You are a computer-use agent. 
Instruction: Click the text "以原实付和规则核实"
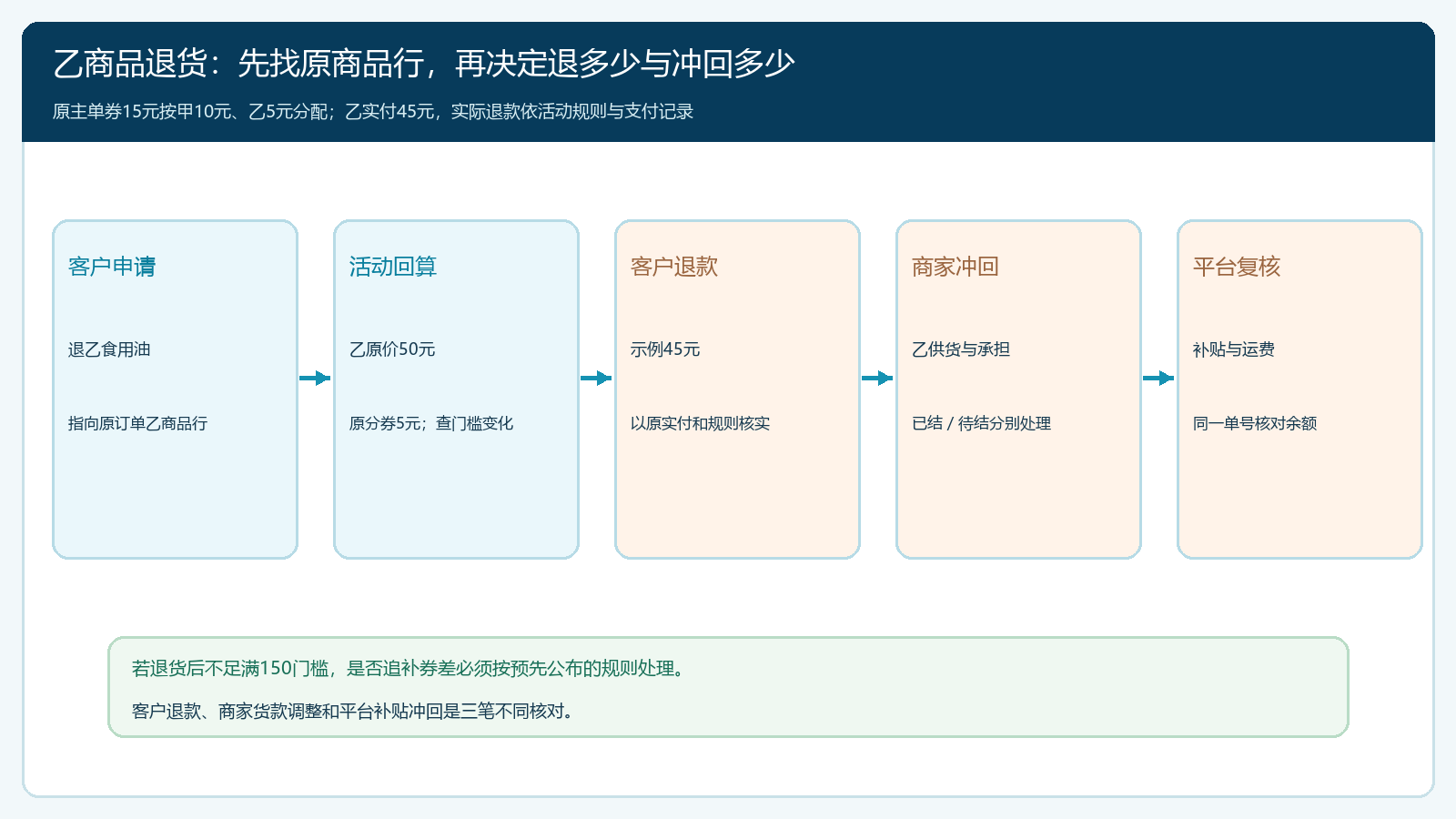[701, 423]
